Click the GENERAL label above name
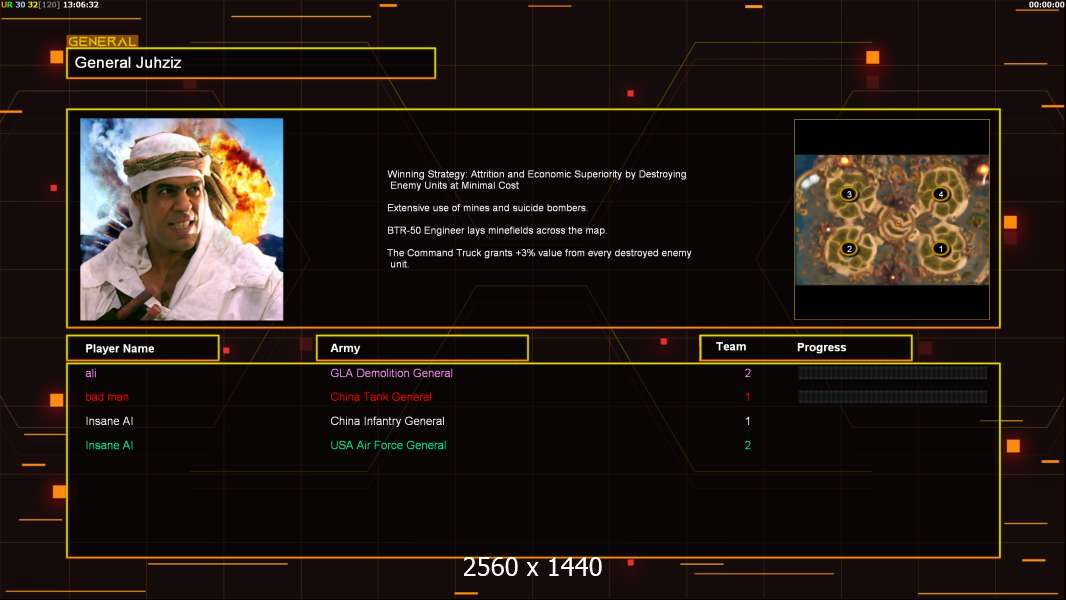Image resolution: width=1066 pixels, height=600 pixels. click(102, 41)
